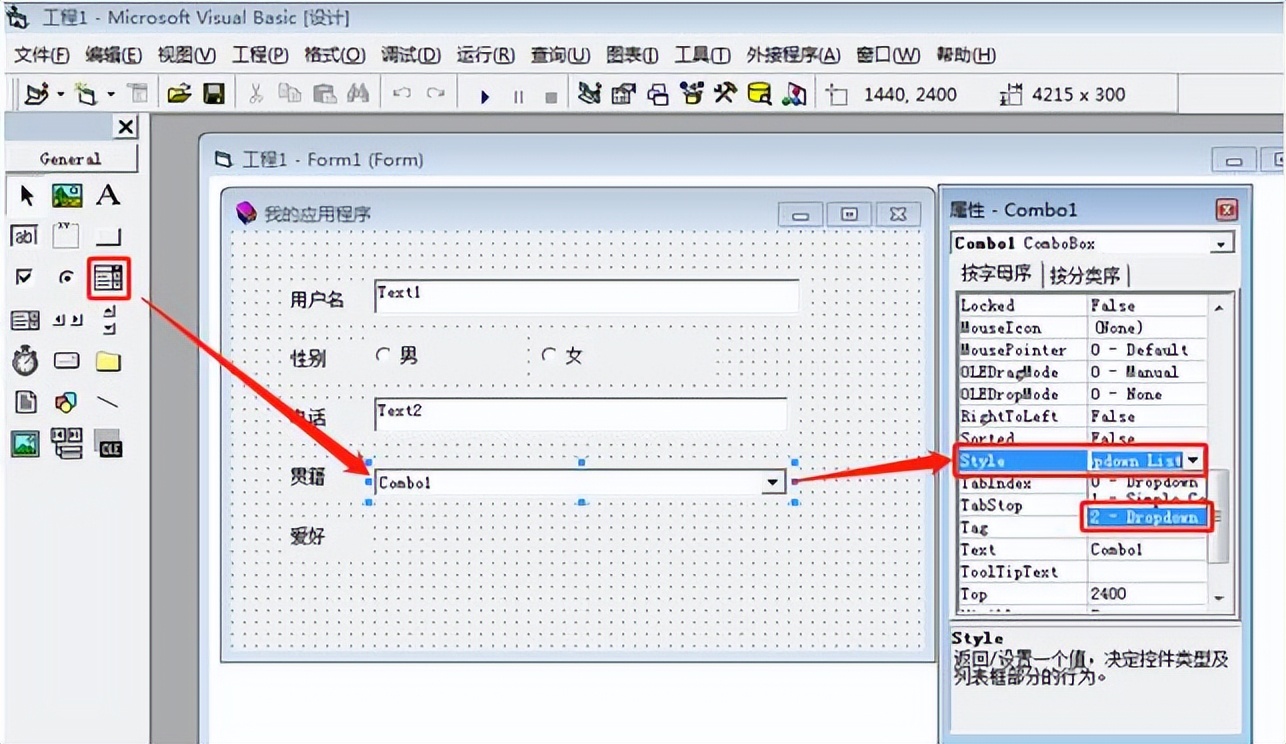The image size is (1286, 744).
Task: Choose the '2 - Dropdown' list option
Action: click(x=1146, y=517)
